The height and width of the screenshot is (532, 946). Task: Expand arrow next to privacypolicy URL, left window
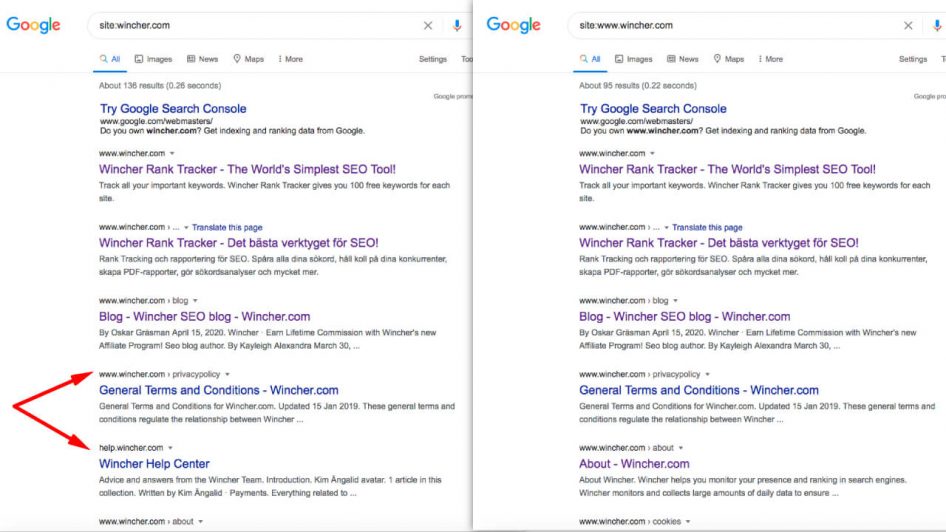coord(227,375)
